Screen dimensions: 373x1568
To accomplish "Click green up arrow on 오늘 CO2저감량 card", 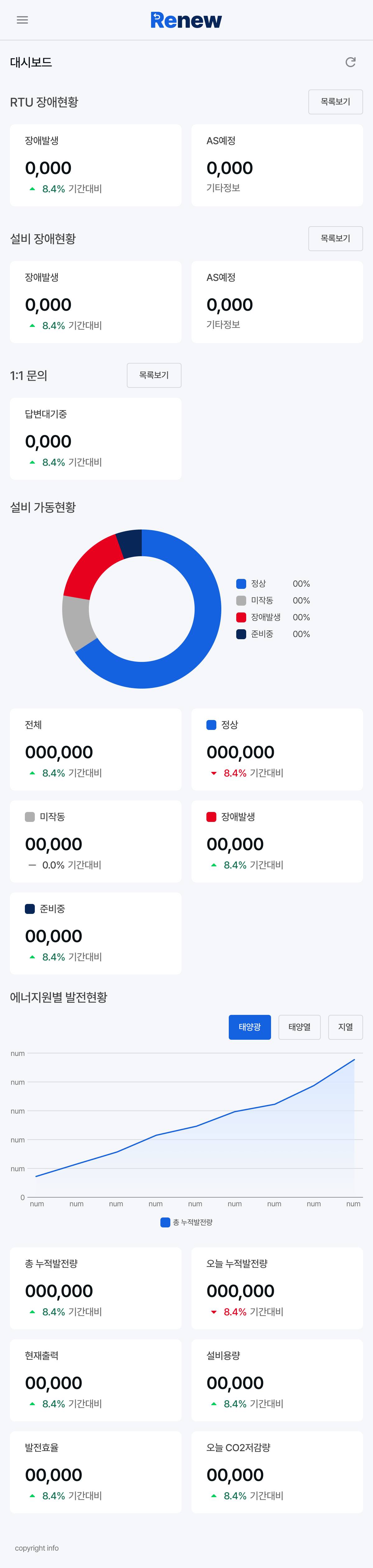I will (x=214, y=1496).
